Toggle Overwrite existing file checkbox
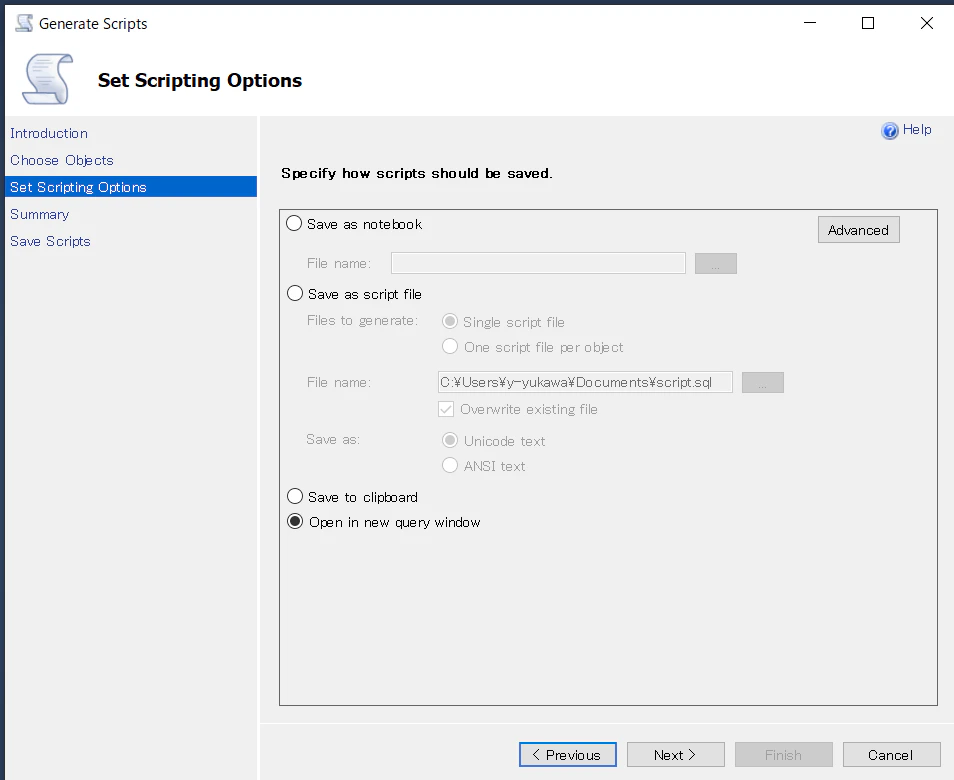The height and width of the screenshot is (780, 954). coord(446,409)
